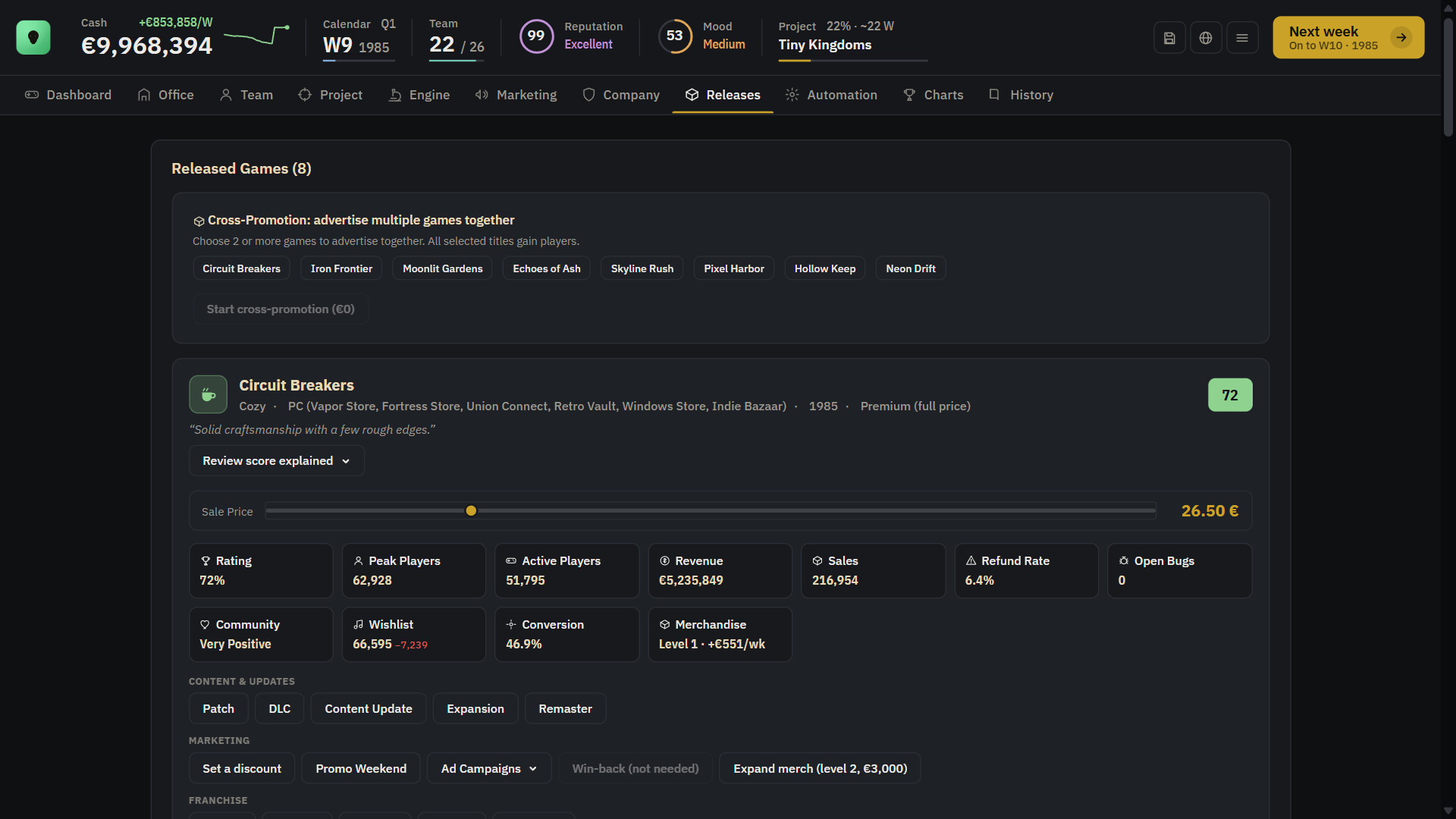Toggle Iron Frontier cross-promotion chip
The image size is (1456, 819).
point(341,268)
